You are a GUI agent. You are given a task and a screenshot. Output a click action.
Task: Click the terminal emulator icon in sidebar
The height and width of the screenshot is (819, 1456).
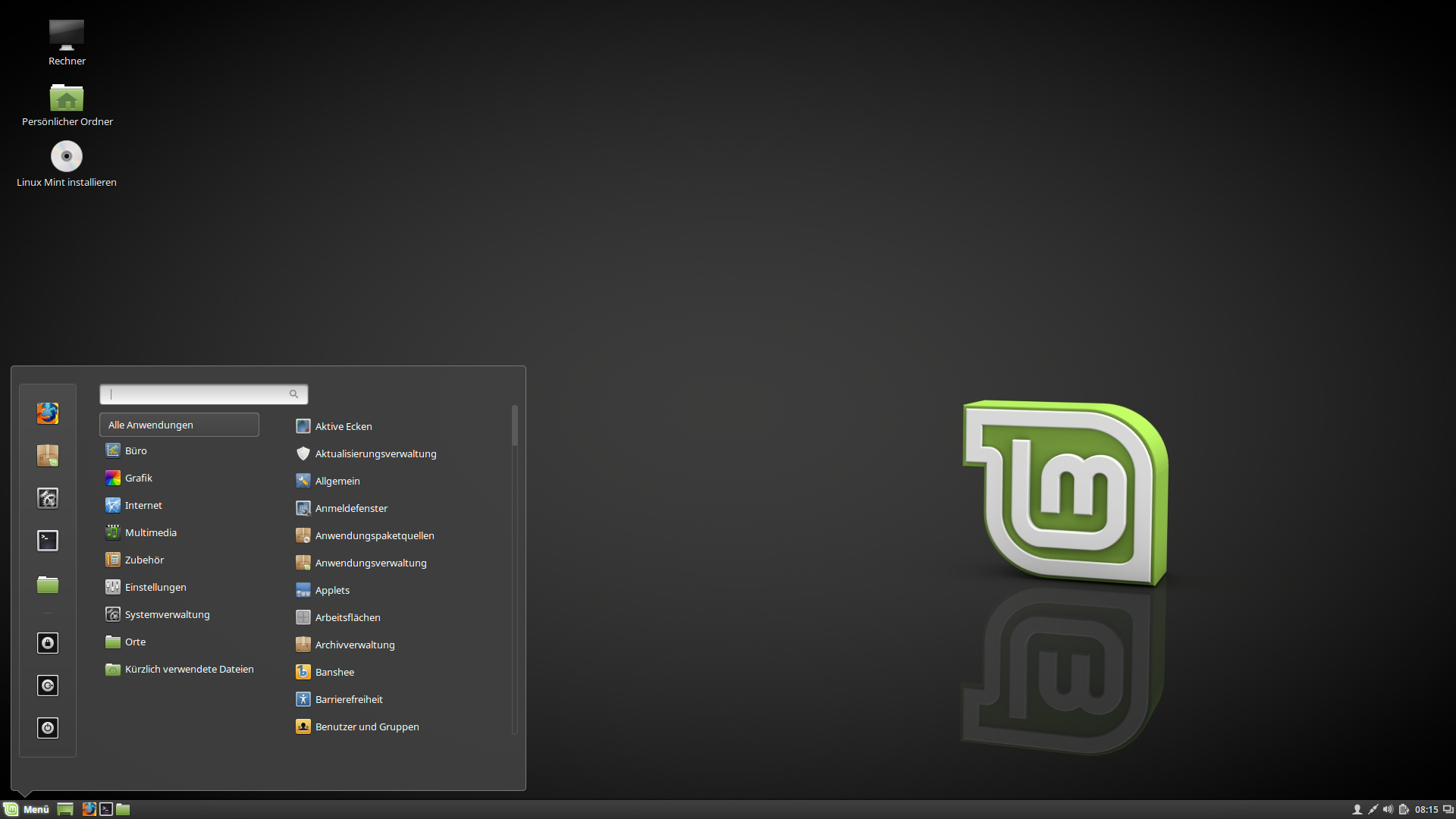(47, 540)
